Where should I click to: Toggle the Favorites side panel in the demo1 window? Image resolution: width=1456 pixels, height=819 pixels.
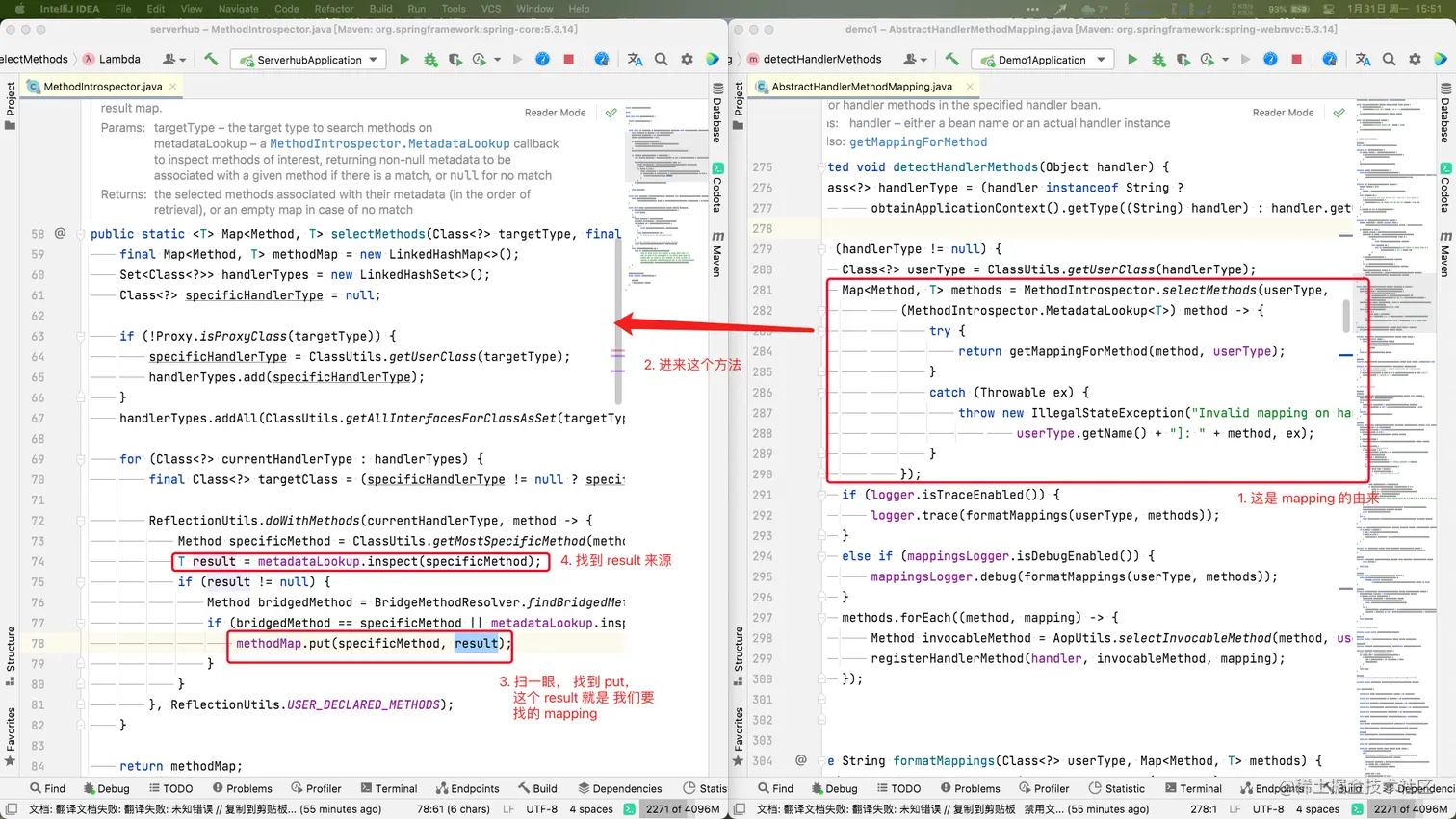(x=739, y=736)
